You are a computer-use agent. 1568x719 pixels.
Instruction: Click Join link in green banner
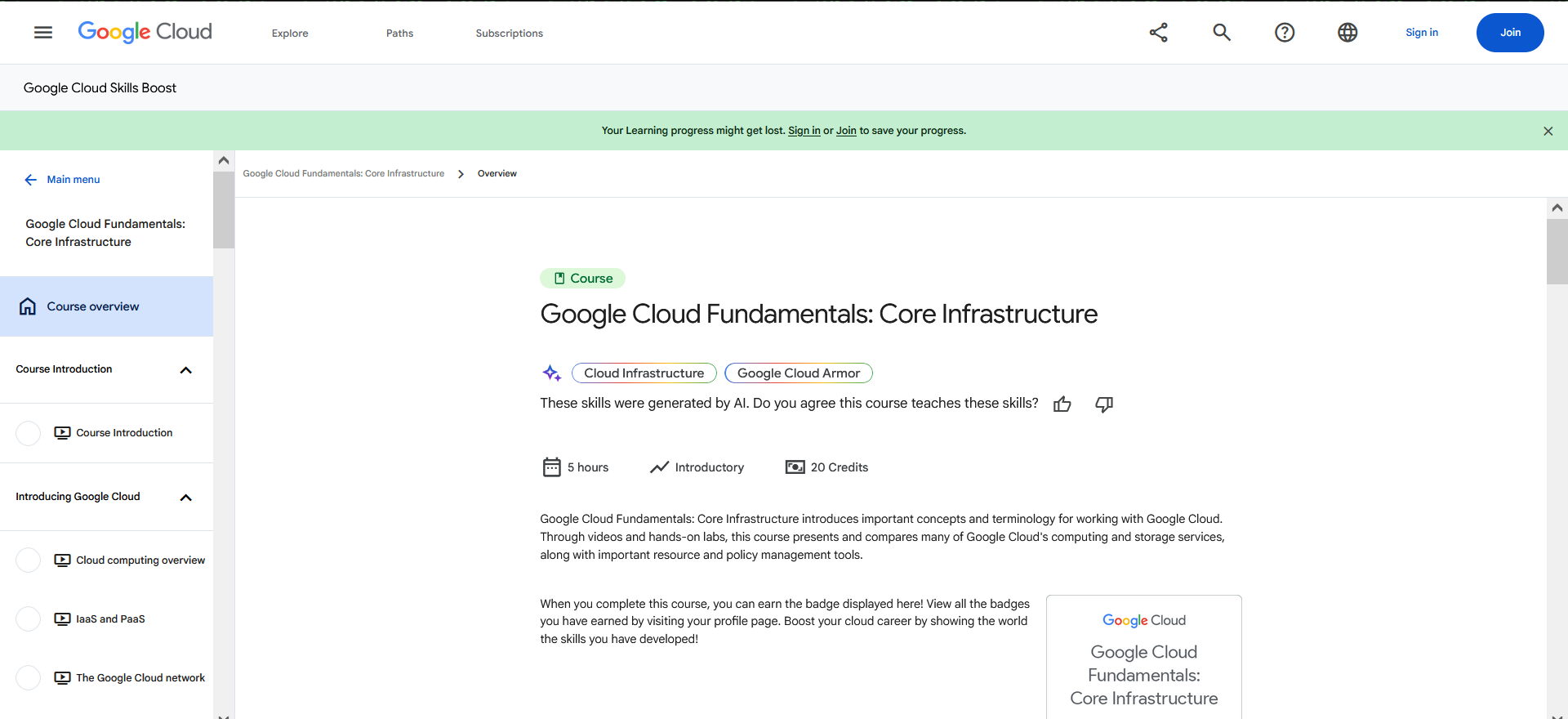coord(846,131)
